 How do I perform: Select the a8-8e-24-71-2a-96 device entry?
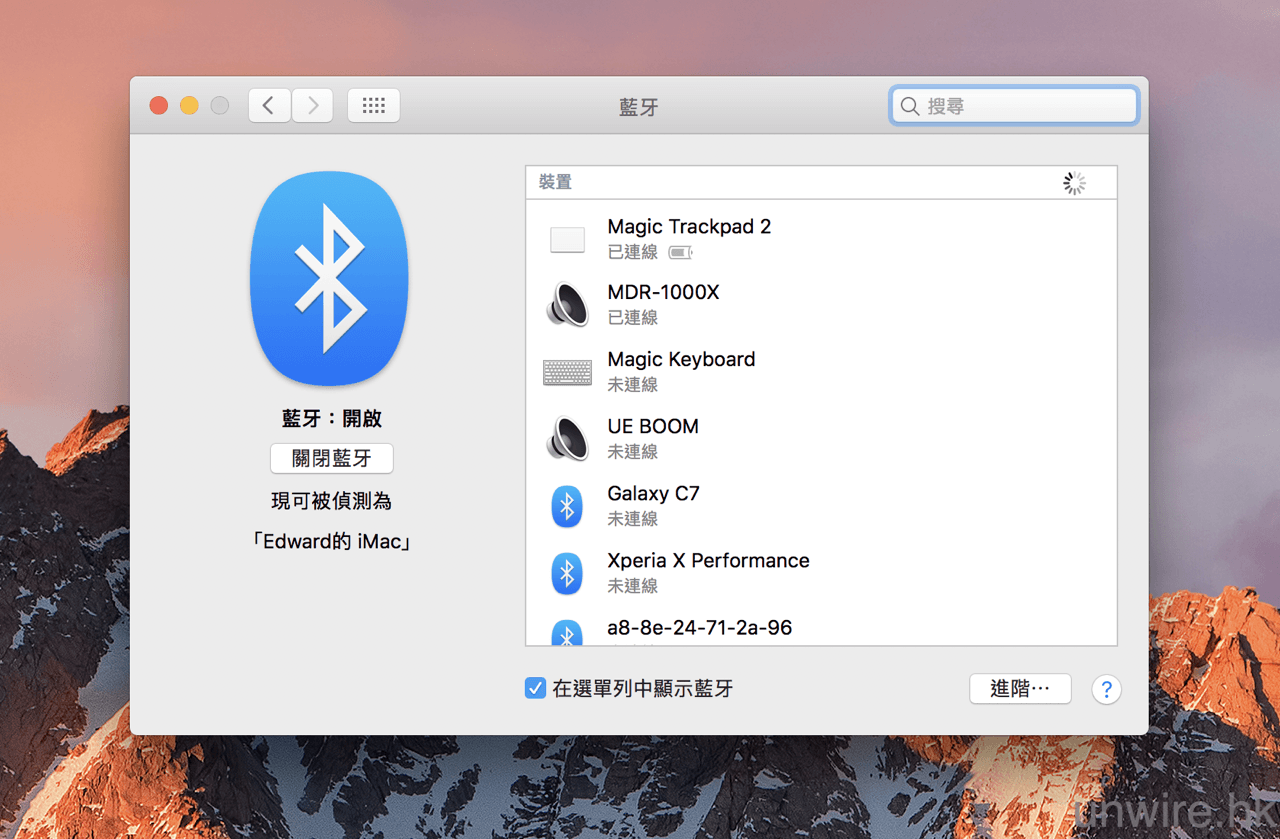coord(699,628)
